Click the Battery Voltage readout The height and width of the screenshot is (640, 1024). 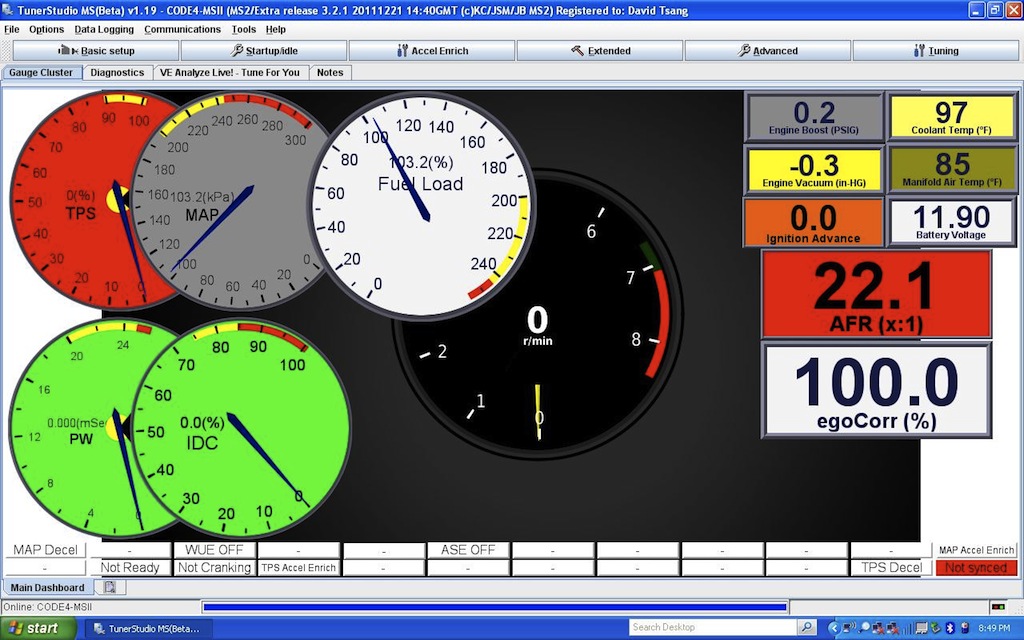pos(951,223)
